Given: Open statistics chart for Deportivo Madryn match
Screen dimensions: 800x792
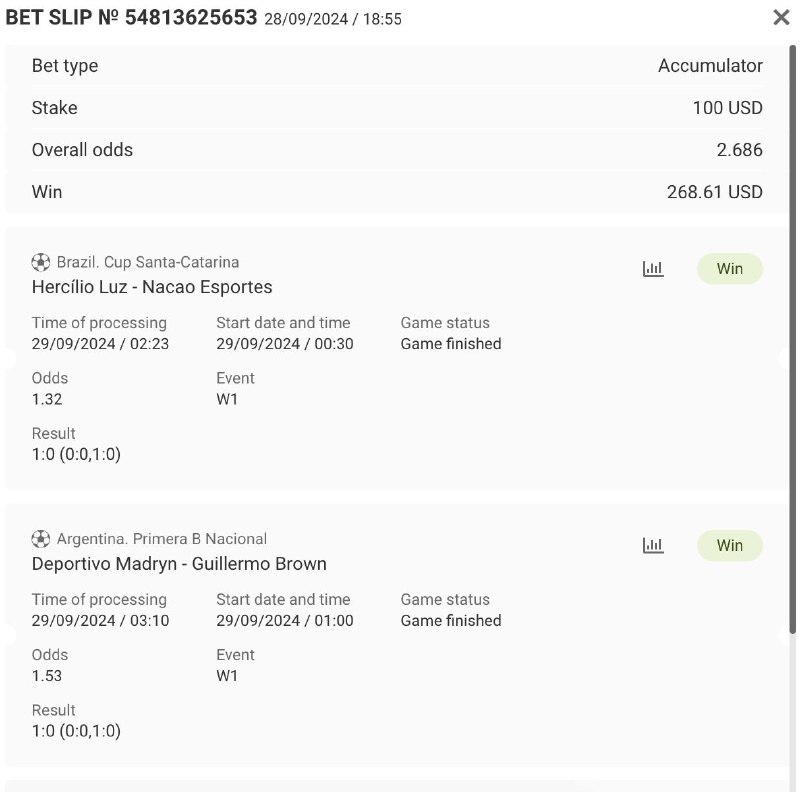Looking at the screenshot, I should pyautogui.click(x=653, y=545).
